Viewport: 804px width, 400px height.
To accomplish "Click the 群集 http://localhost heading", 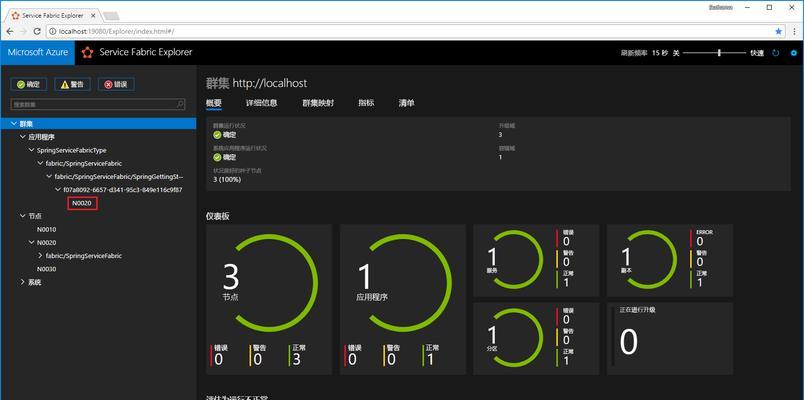I will 256,83.
